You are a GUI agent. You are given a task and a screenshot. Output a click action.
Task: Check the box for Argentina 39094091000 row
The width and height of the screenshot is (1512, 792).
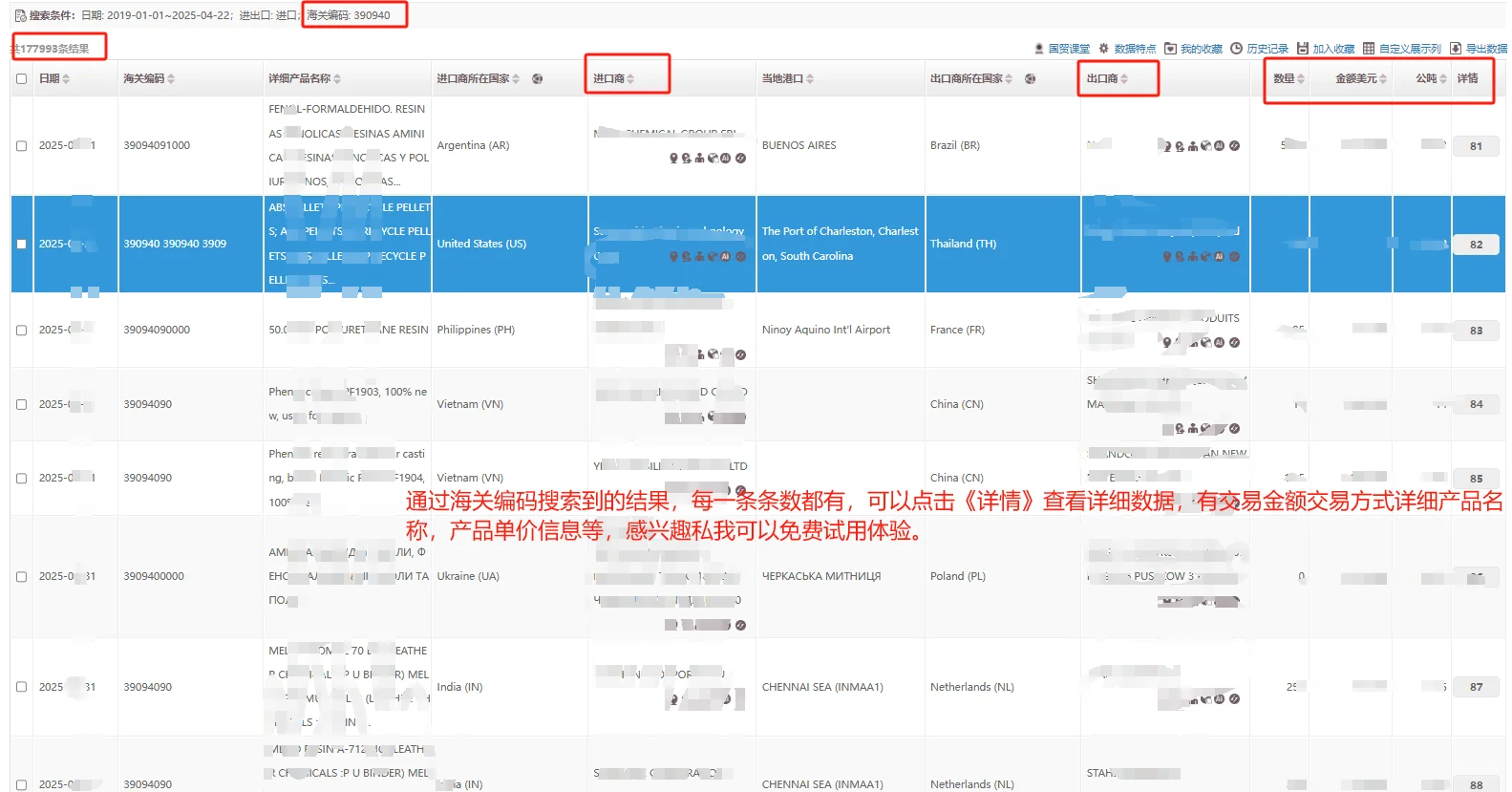[x=21, y=146]
